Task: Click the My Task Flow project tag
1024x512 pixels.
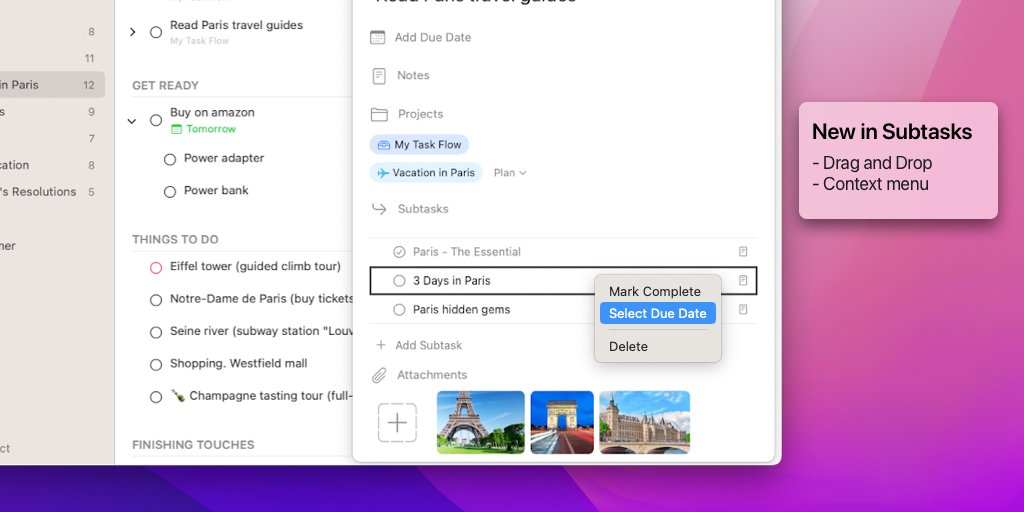Action: tap(419, 144)
